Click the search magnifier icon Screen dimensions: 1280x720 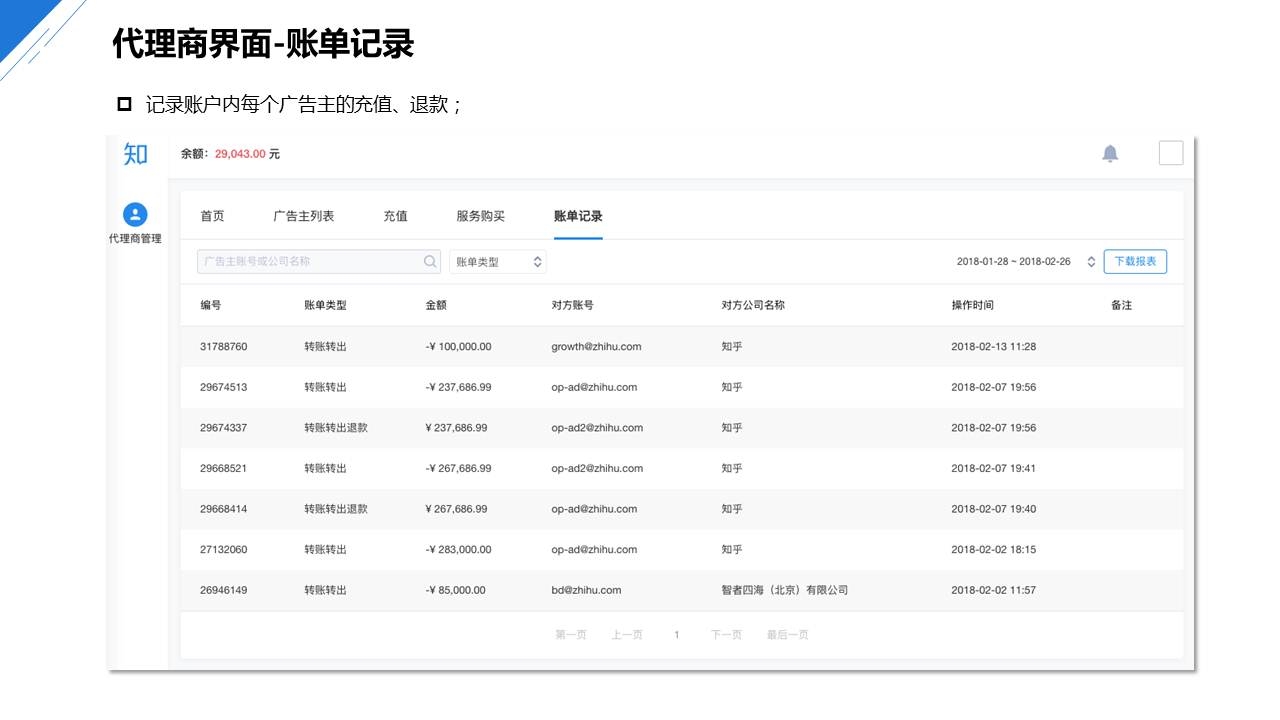(430, 262)
